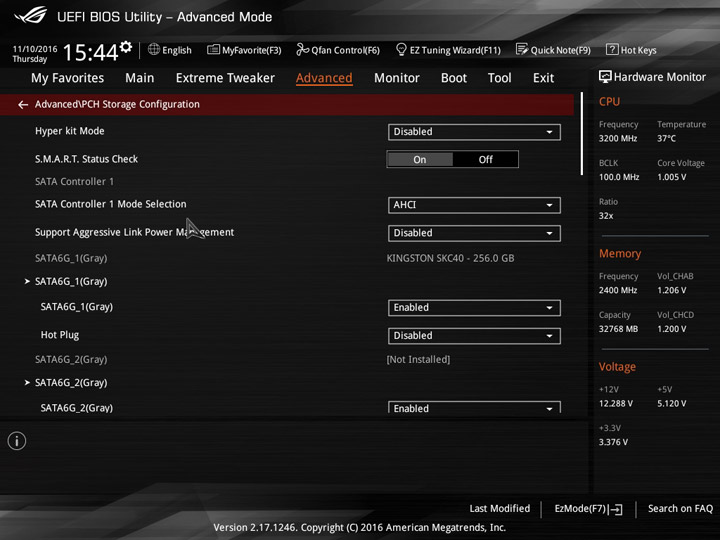
Task: Click the EZ Tuning Wizard bulb icon
Action: pyautogui.click(x=401, y=49)
